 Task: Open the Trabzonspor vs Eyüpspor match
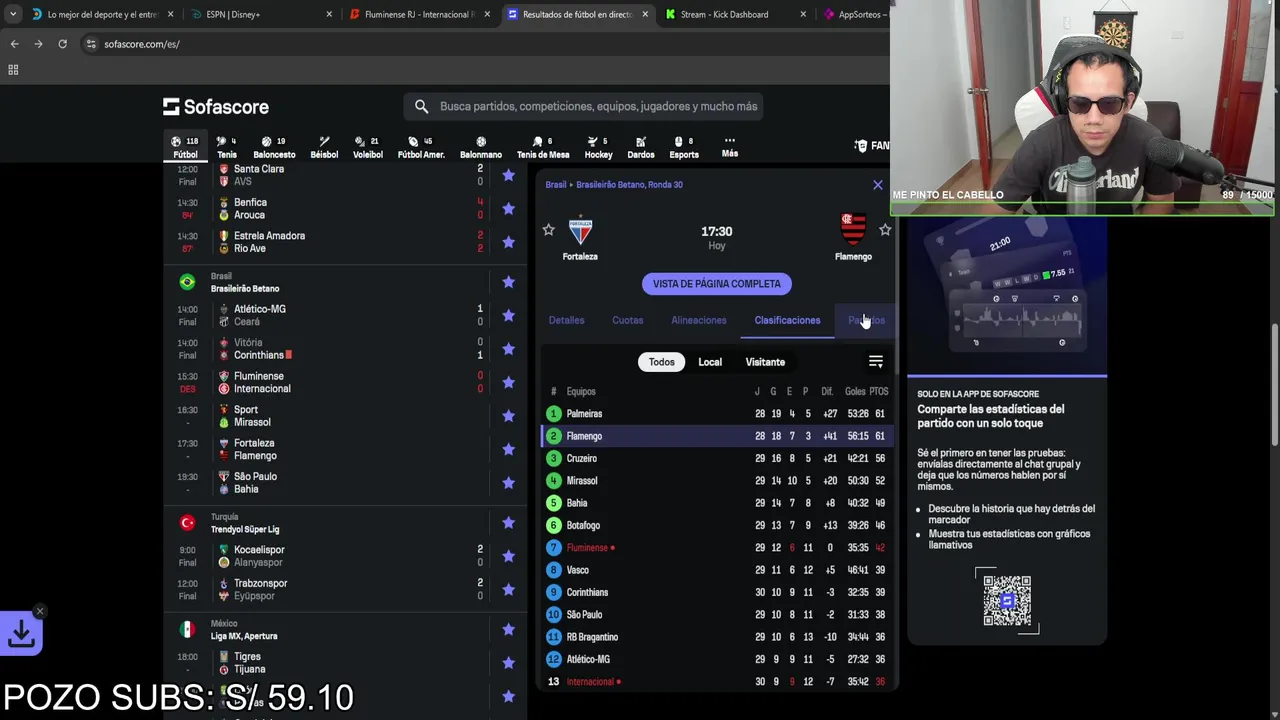pyautogui.click(x=345, y=589)
